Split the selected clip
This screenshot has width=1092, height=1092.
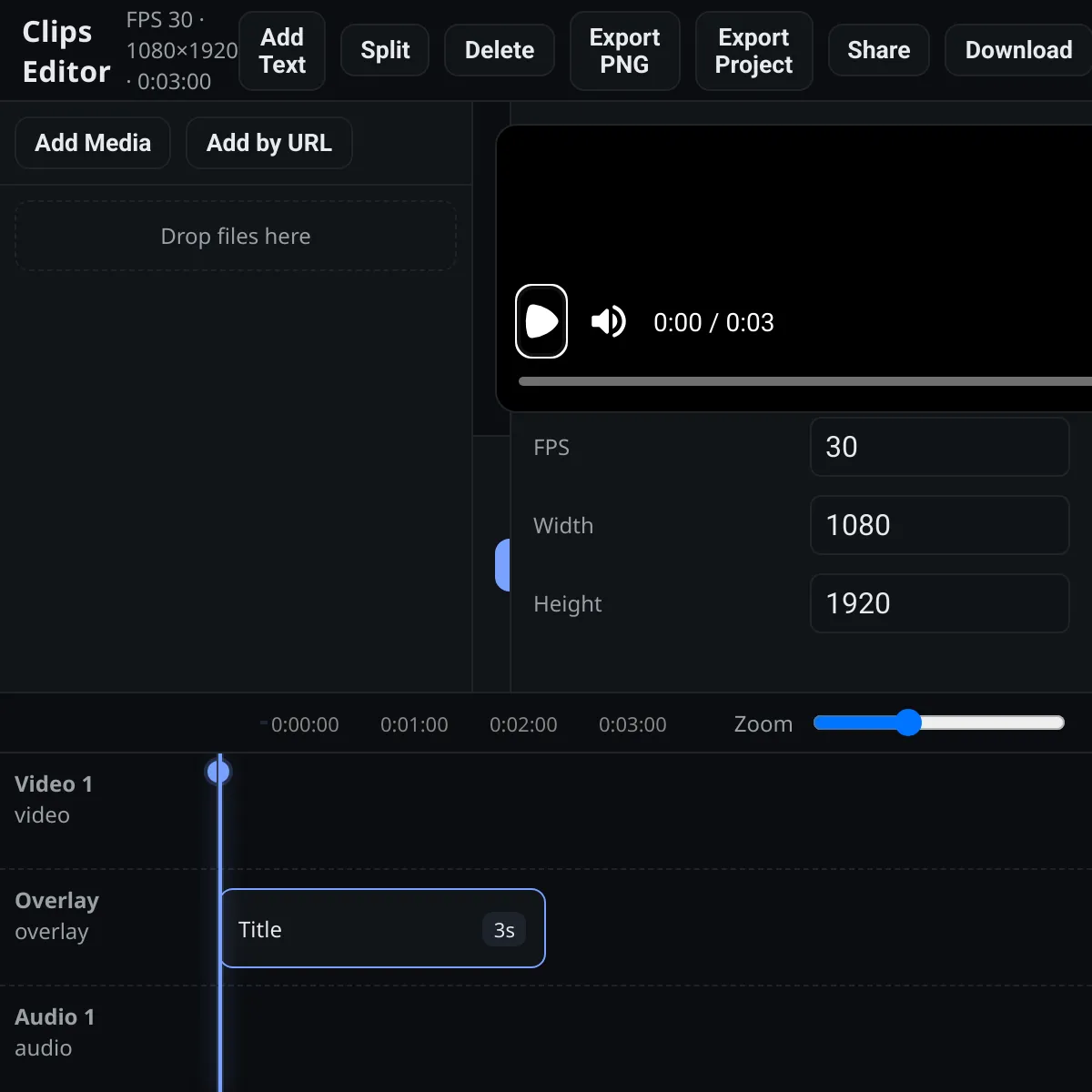coord(385,50)
